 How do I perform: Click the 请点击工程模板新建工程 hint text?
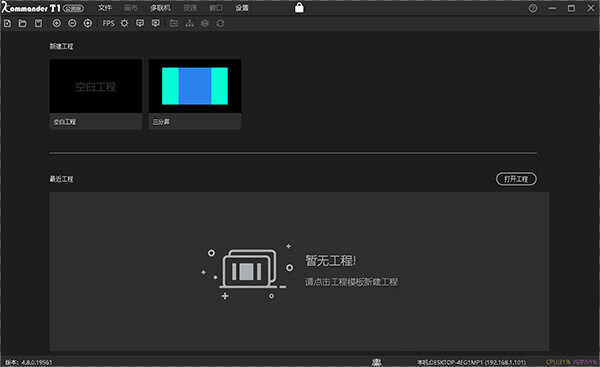coord(351,282)
